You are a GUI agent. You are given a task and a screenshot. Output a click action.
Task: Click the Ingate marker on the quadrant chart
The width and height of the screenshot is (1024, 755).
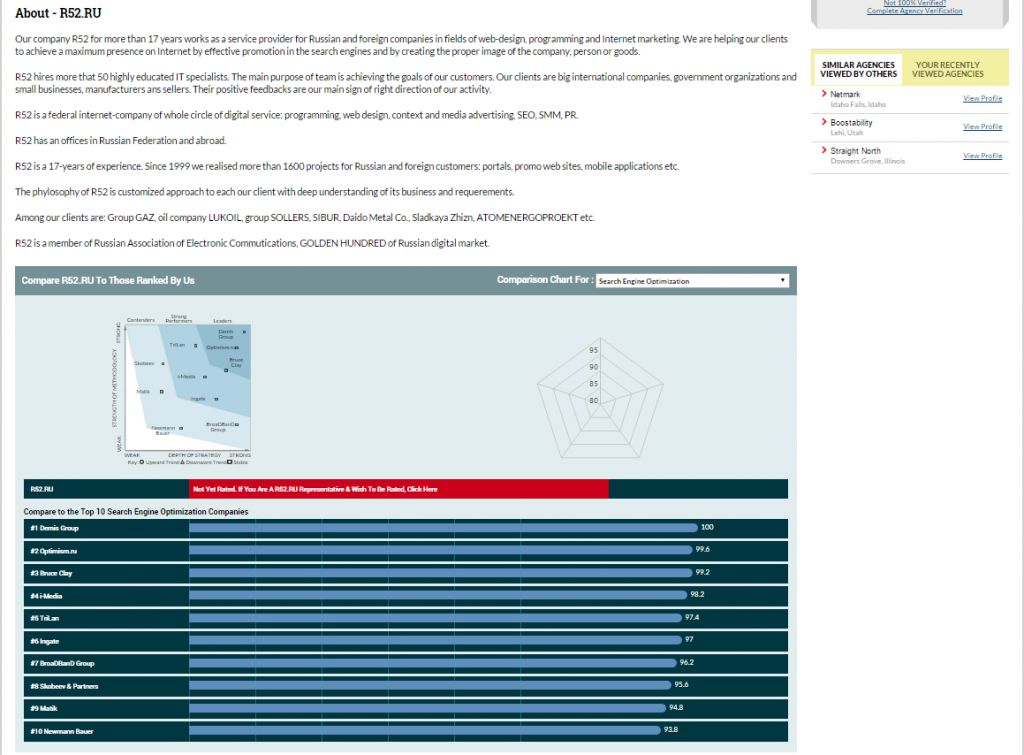tap(217, 399)
